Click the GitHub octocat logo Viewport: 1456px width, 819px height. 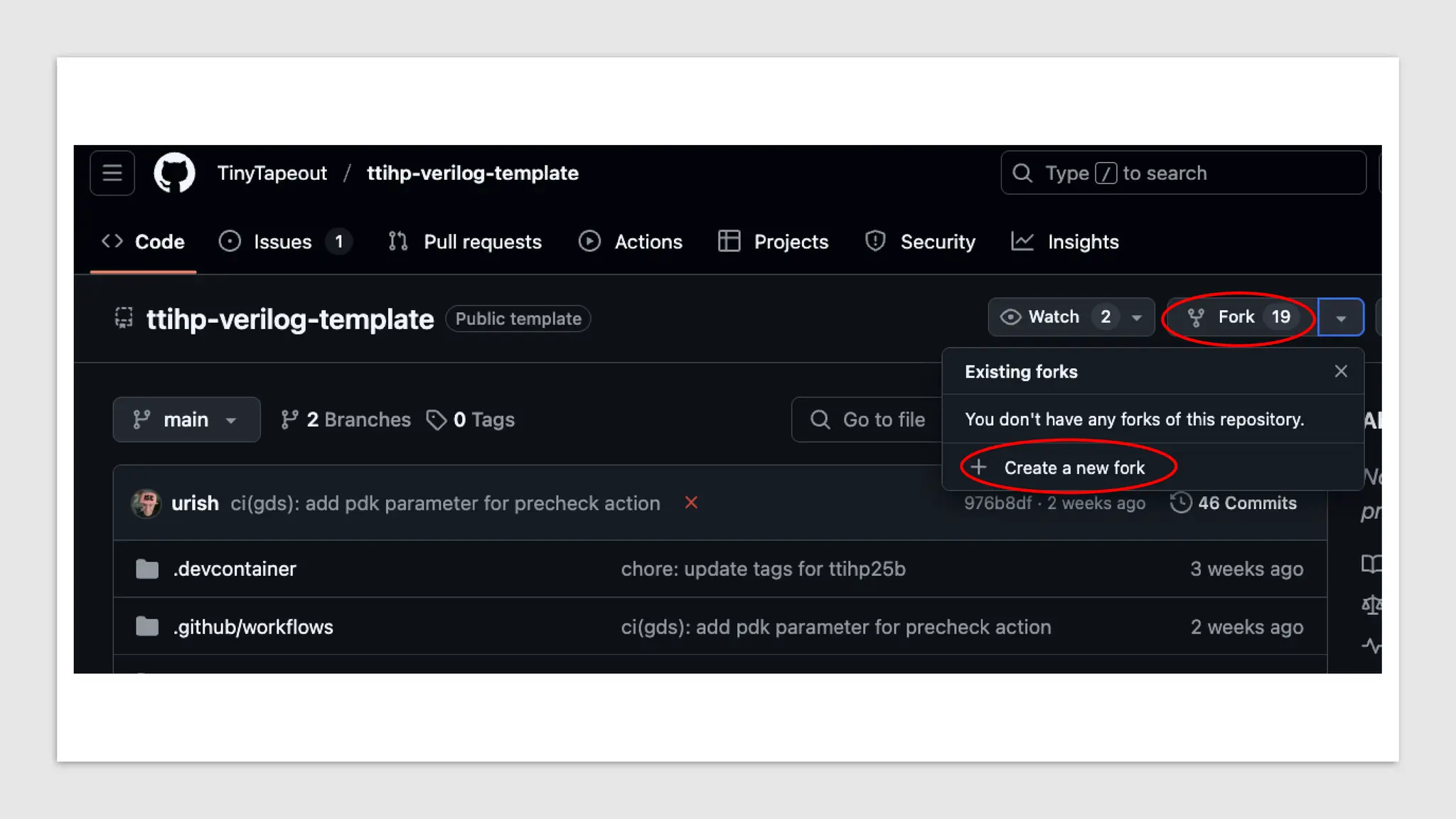click(x=174, y=173)
